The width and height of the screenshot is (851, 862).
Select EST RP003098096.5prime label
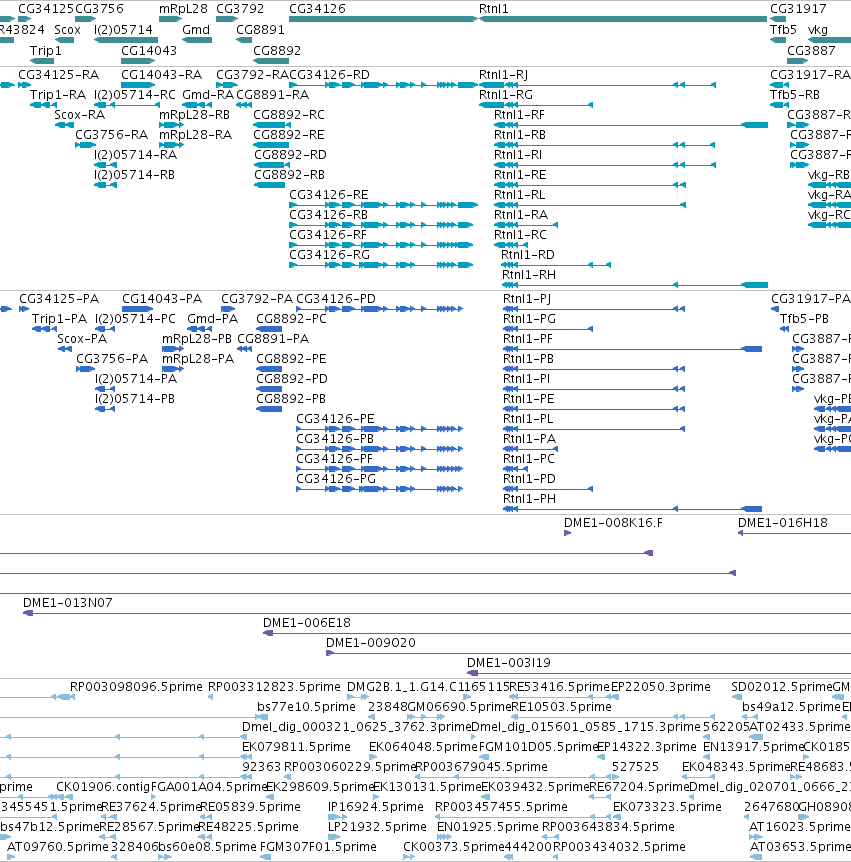[136, 687]
